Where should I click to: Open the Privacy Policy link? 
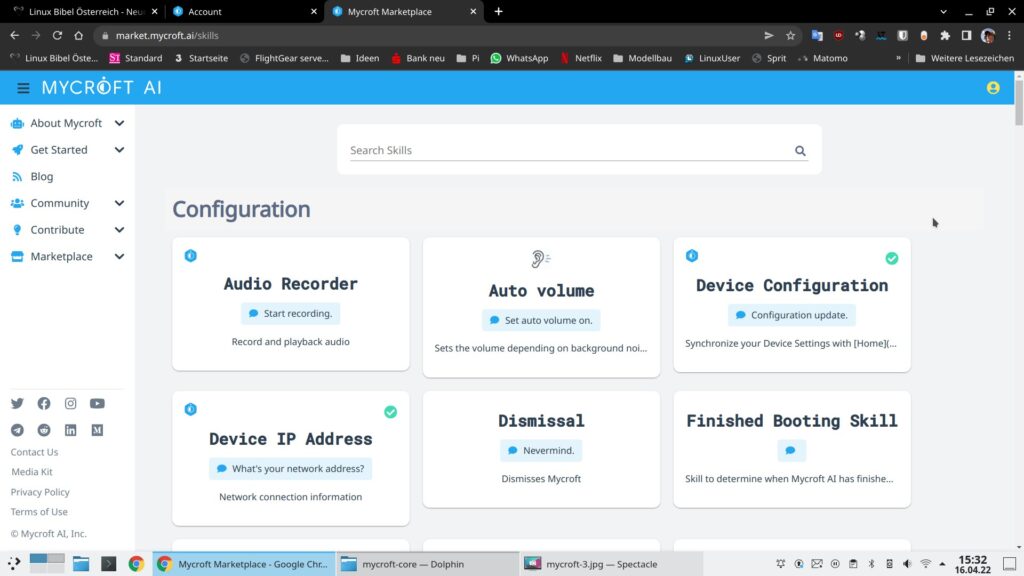point(40,492)
